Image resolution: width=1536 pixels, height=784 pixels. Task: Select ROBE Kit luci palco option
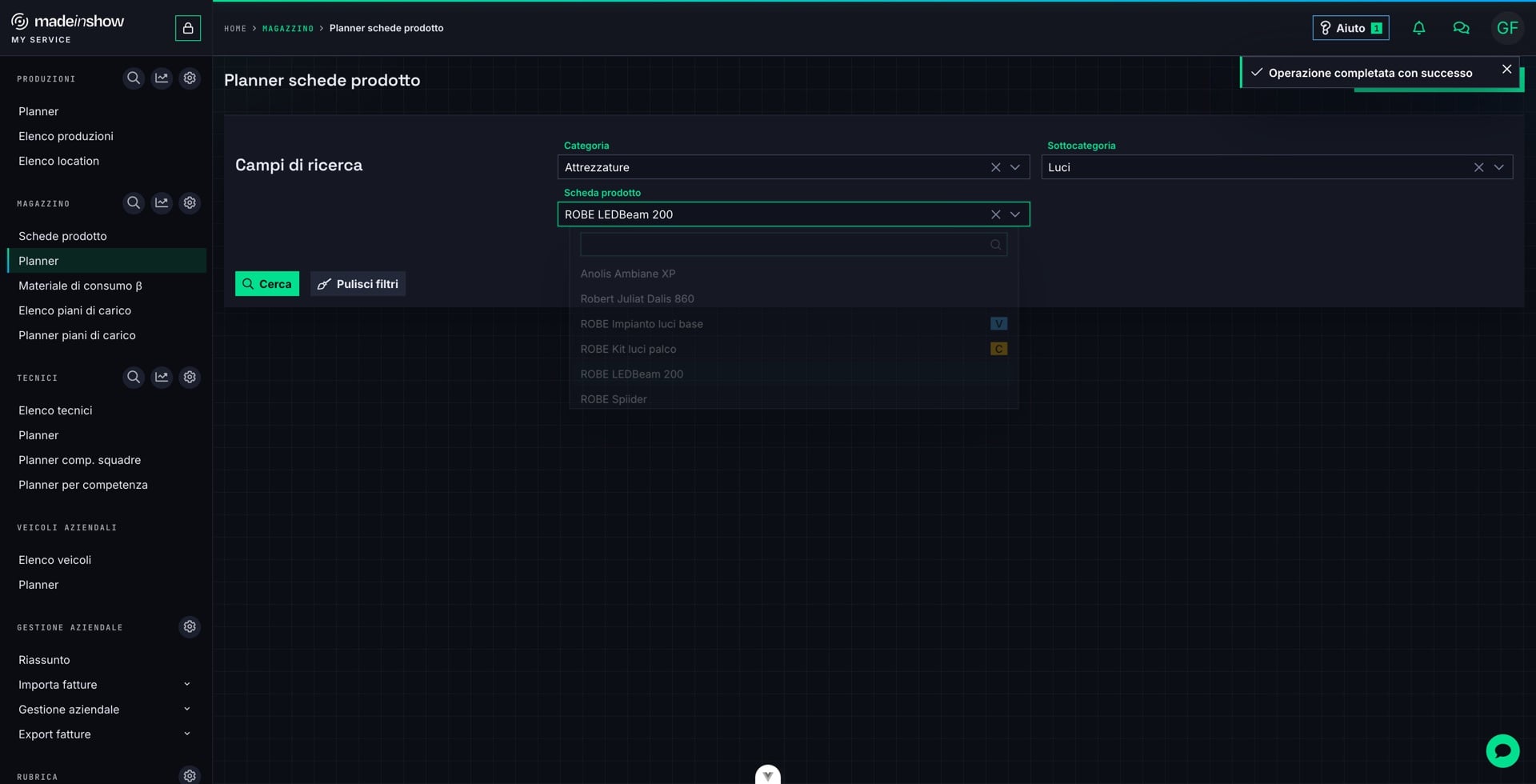point(793,349)
